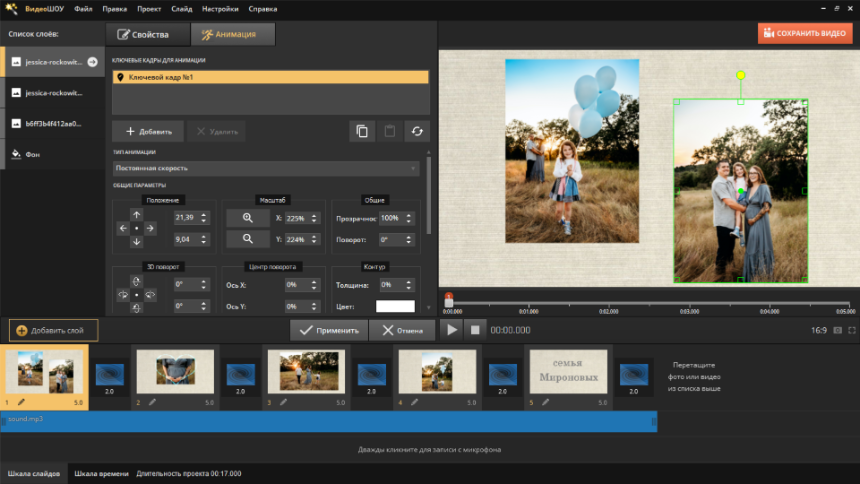Rotate 3D left with the left icon
The width and height of the screenshot is (860, 484).
click(123, 295)
